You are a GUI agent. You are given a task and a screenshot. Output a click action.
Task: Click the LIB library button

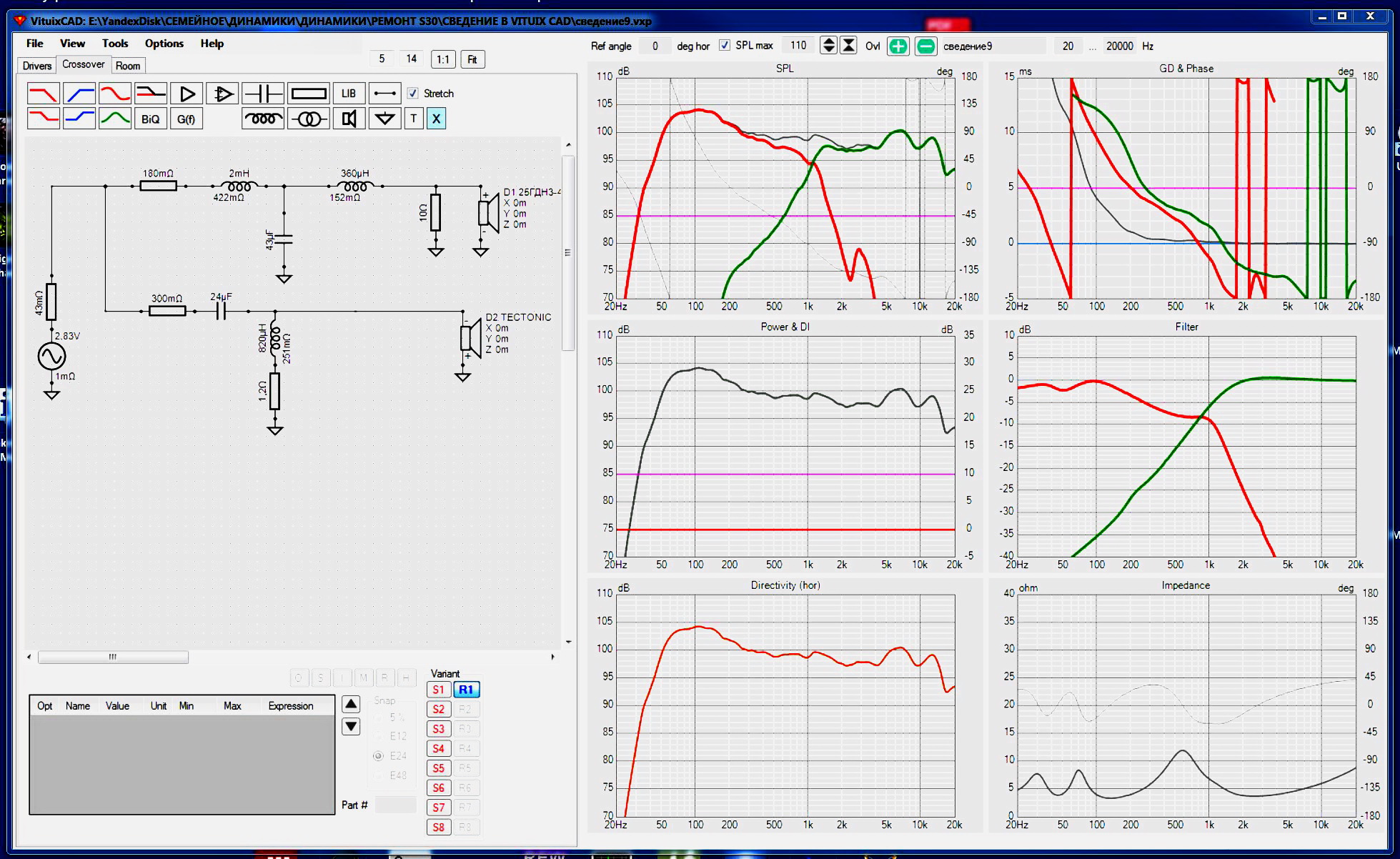(x=348, y=94)
